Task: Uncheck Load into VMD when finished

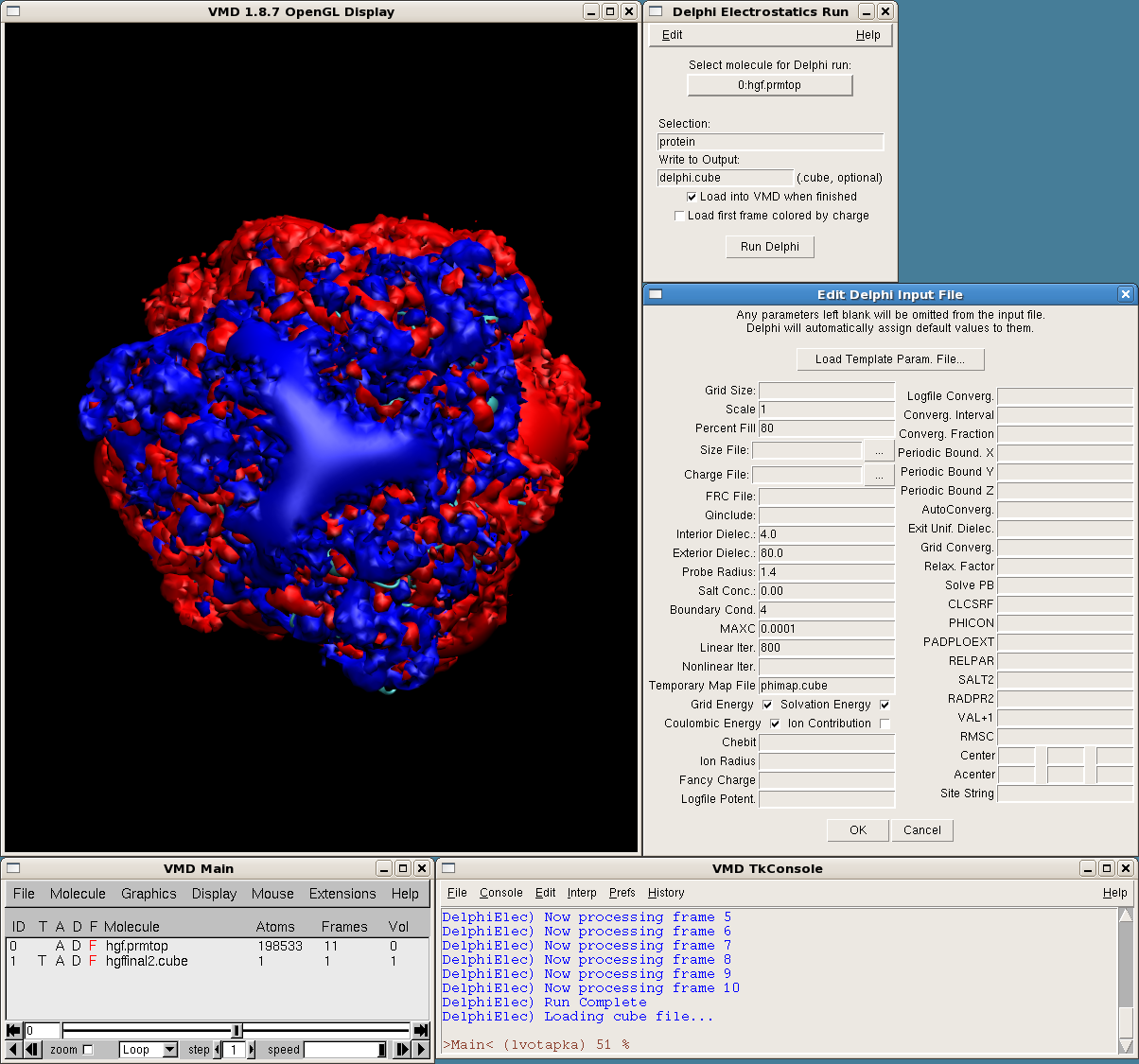Action: click(x=692, y=197)
